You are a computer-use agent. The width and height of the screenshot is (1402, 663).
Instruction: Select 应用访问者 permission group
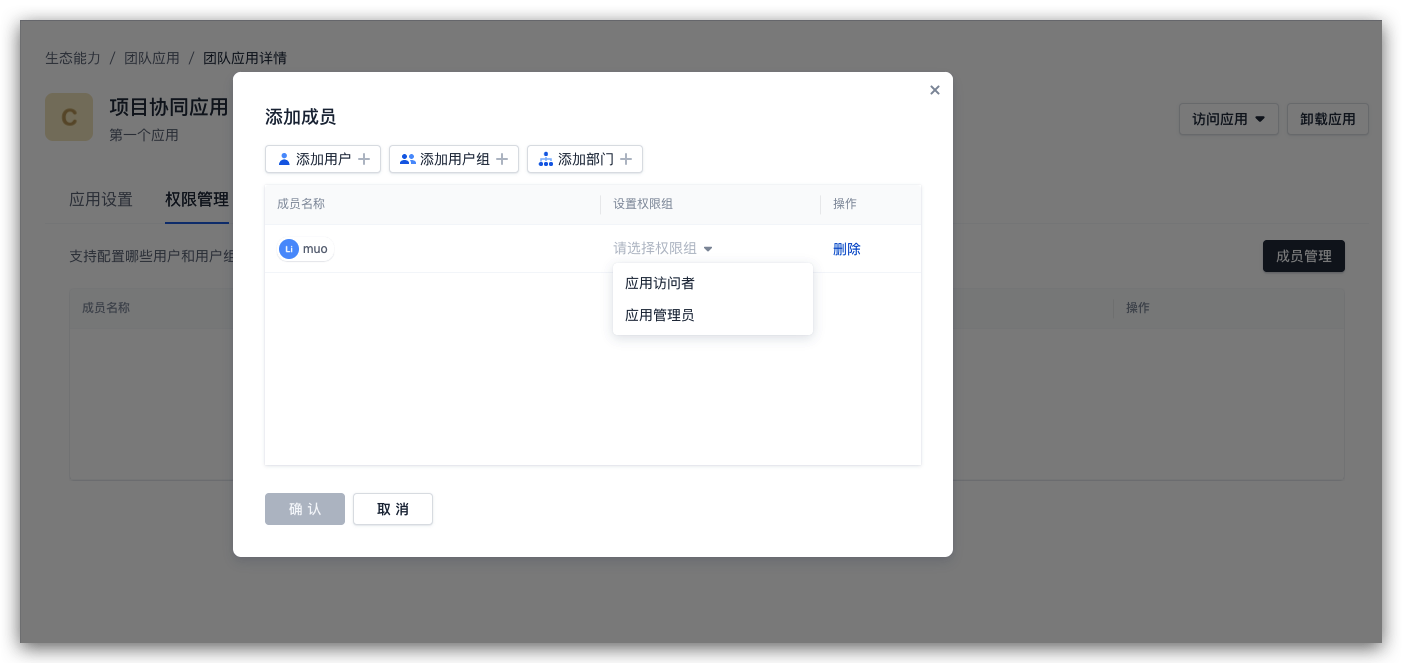coord(713,283)
